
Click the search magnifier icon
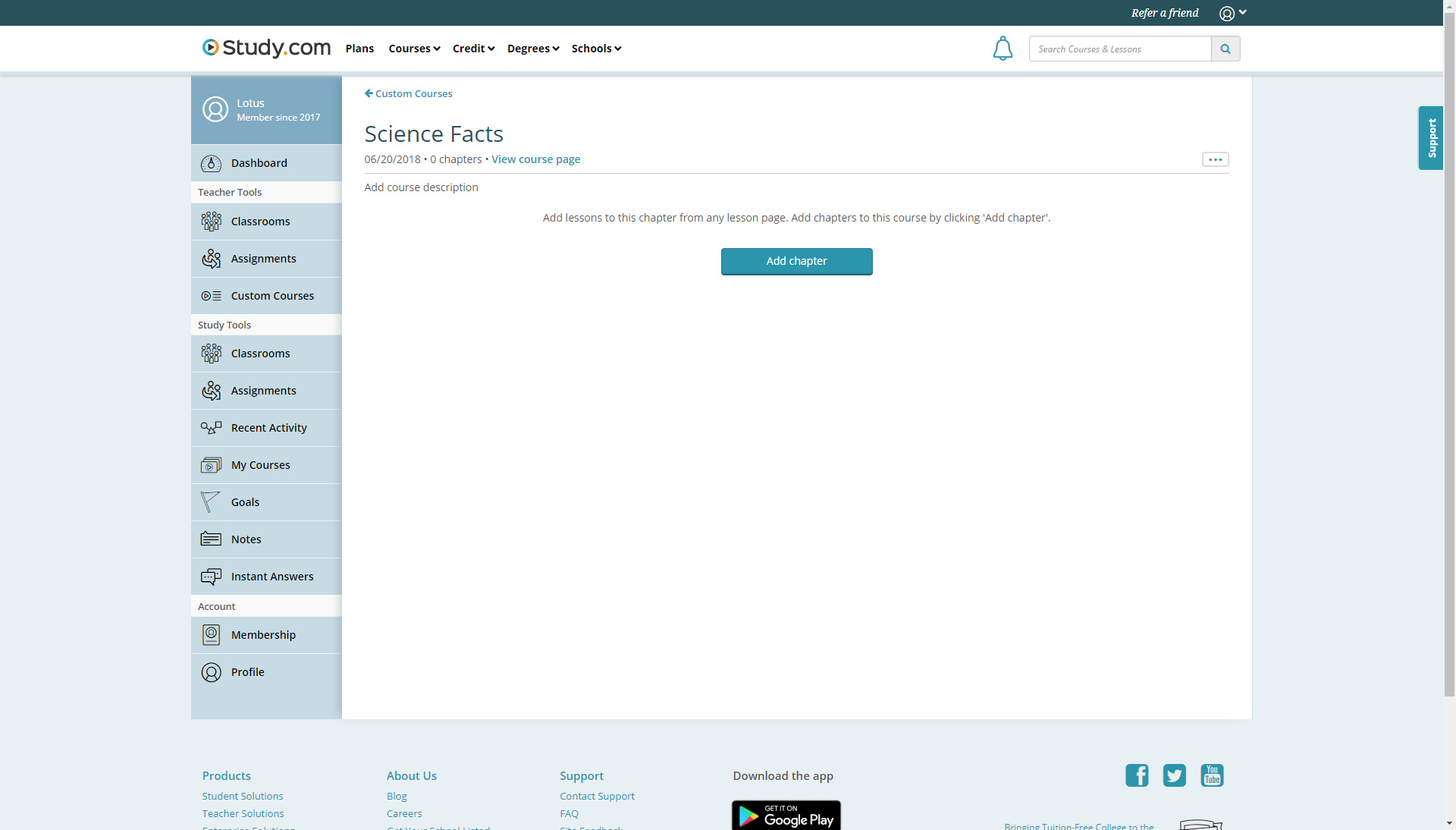pyautogui.click(x=1225, y=49)
